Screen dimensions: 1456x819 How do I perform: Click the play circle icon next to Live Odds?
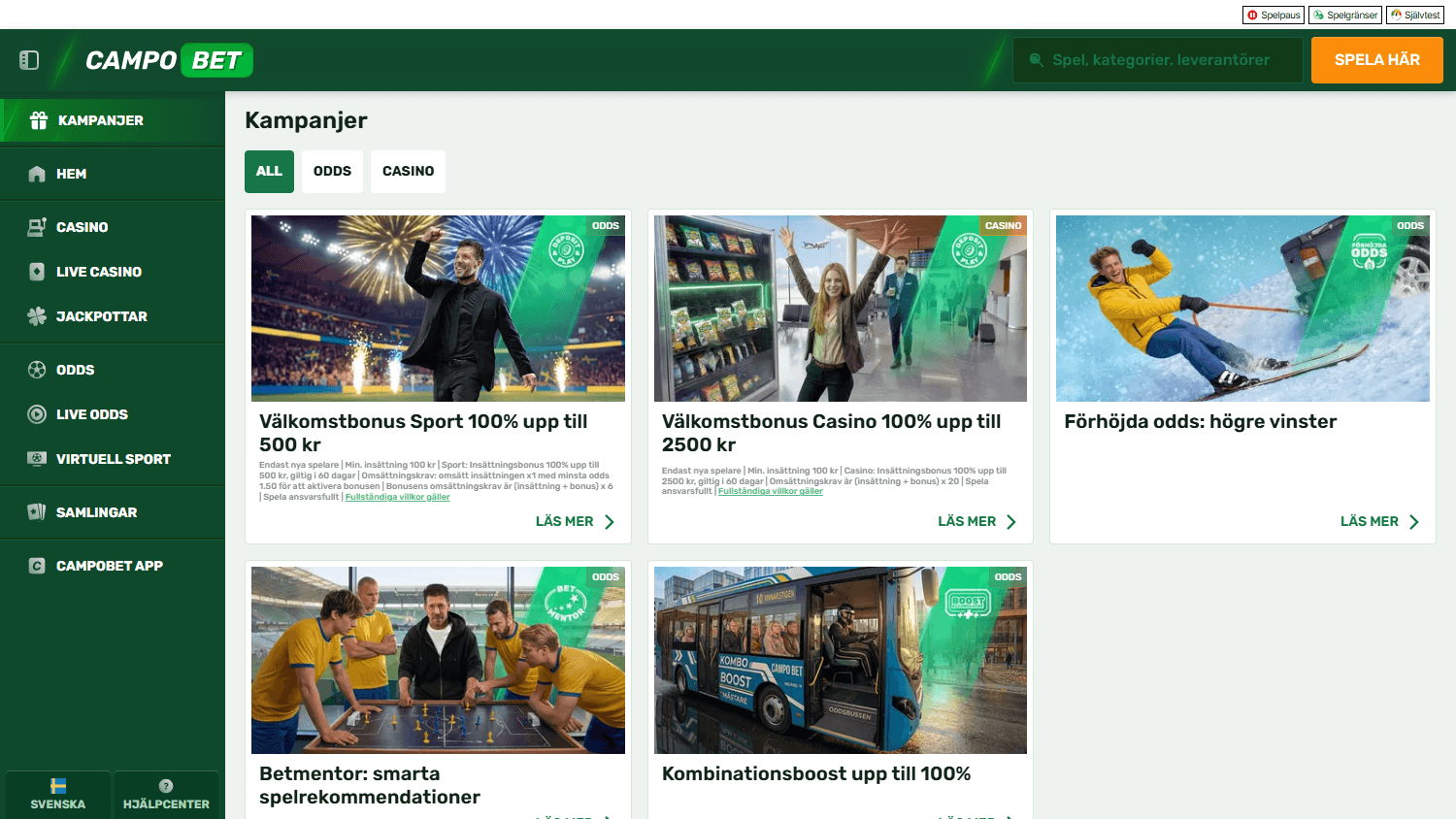[37, 414]
